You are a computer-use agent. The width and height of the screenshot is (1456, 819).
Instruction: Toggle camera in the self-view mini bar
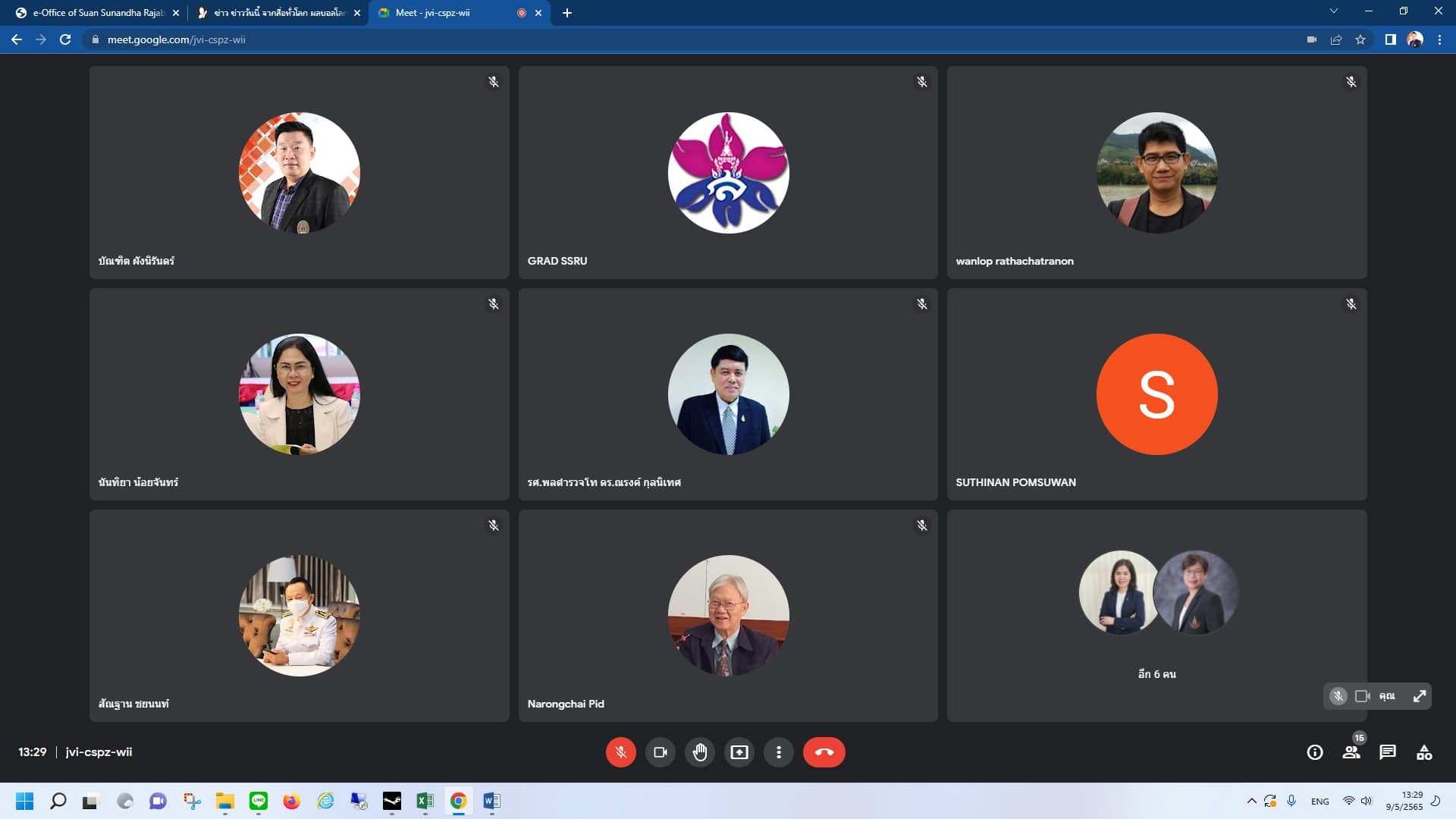tap(1362, 696)
